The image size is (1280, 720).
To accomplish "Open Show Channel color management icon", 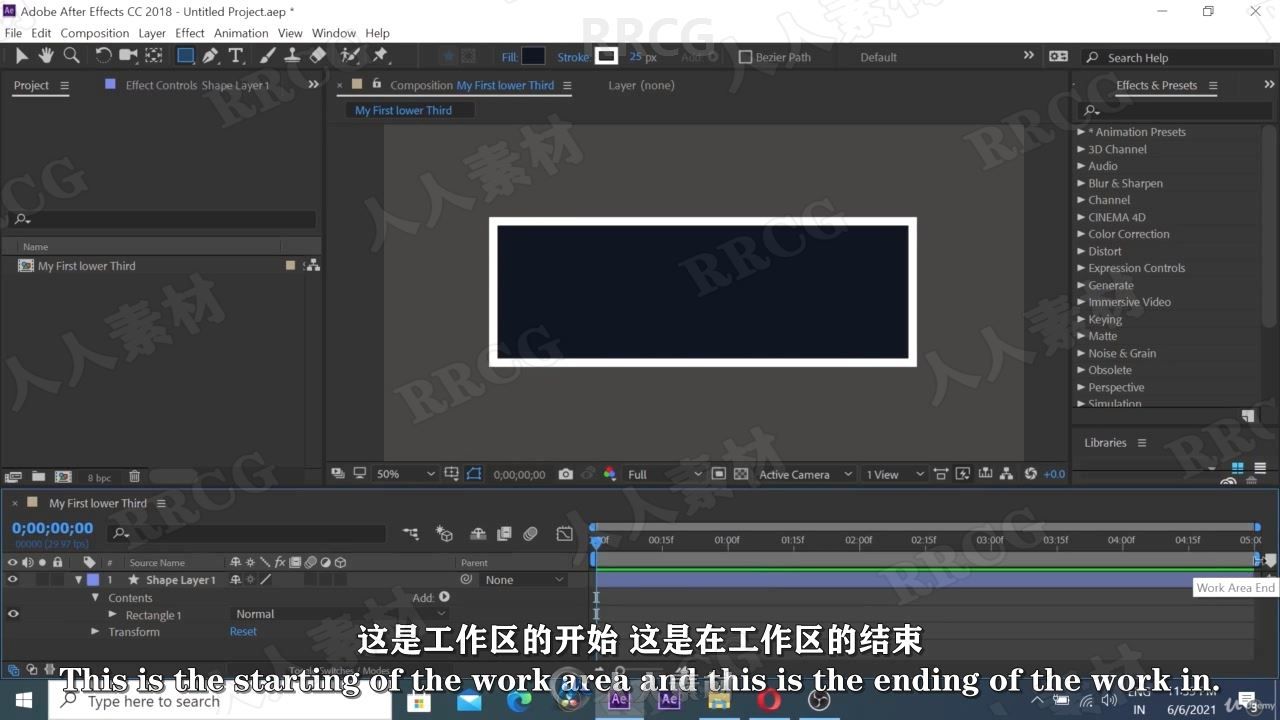I will [609, 474].
